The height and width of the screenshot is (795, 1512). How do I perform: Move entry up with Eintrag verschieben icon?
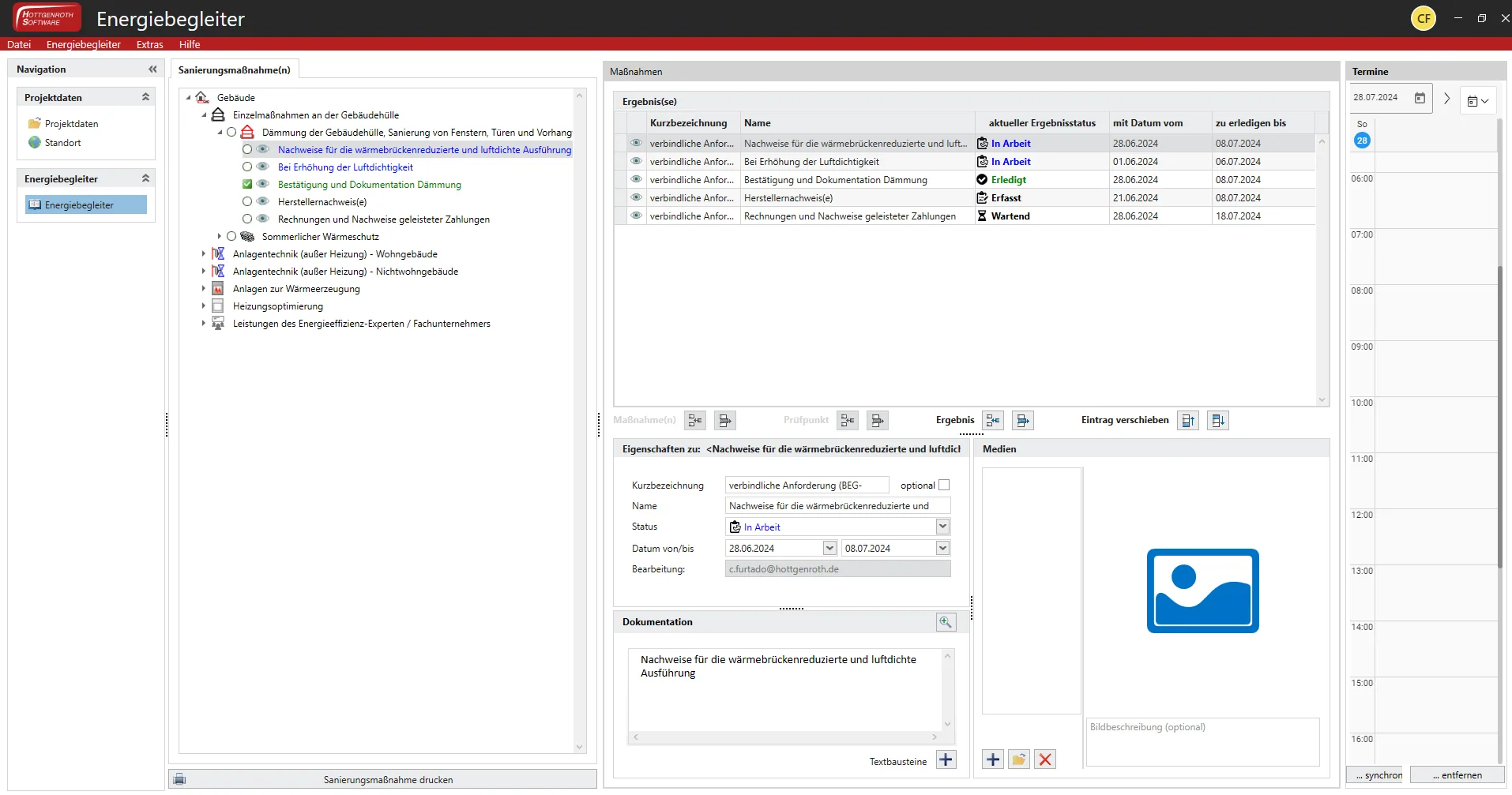1187,421
